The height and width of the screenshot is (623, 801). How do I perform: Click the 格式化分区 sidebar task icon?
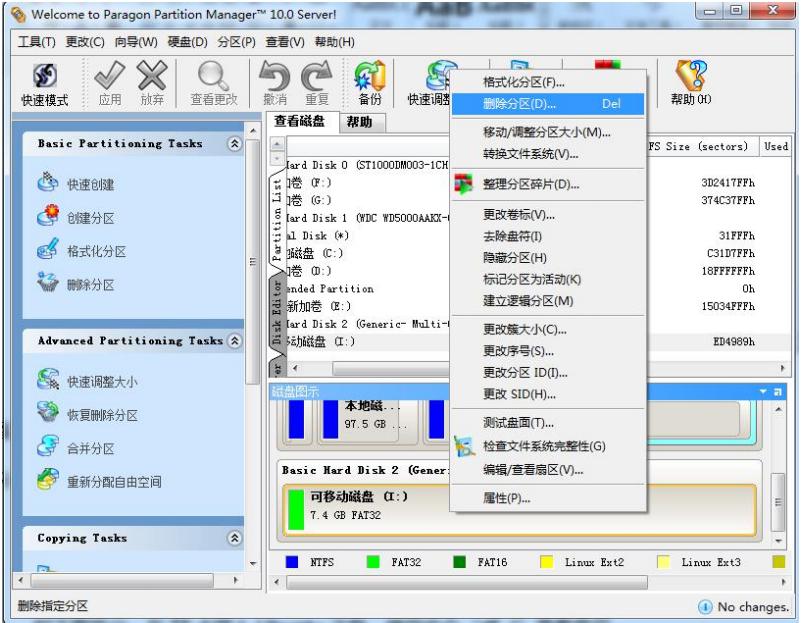(x=48, y=249)
